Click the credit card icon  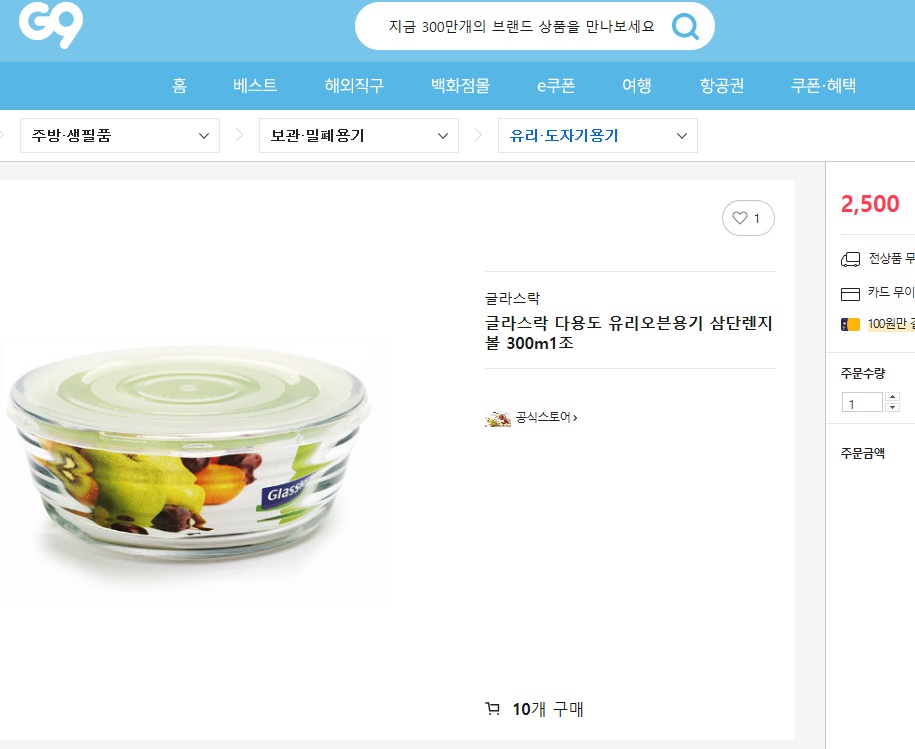(850, 293)
